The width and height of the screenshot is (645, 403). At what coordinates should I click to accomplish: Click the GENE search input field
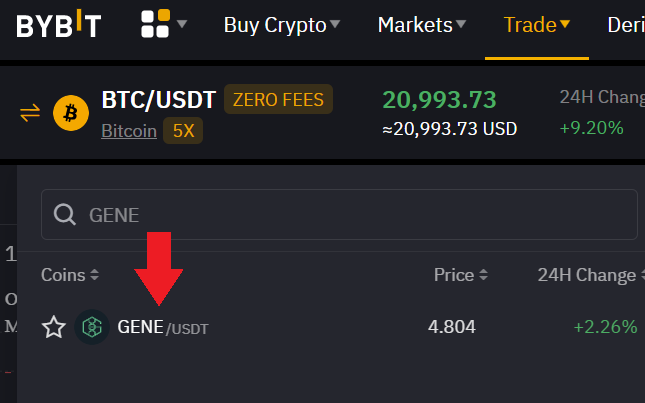coord(350,215)
